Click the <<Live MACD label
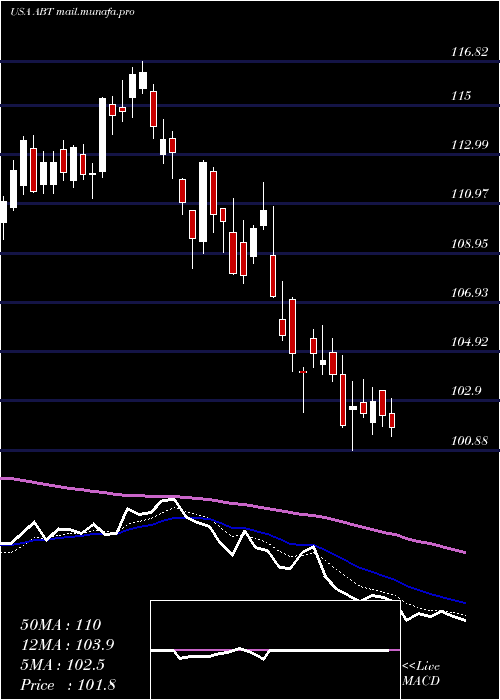 pyautogui.click(x=421, y=674)
